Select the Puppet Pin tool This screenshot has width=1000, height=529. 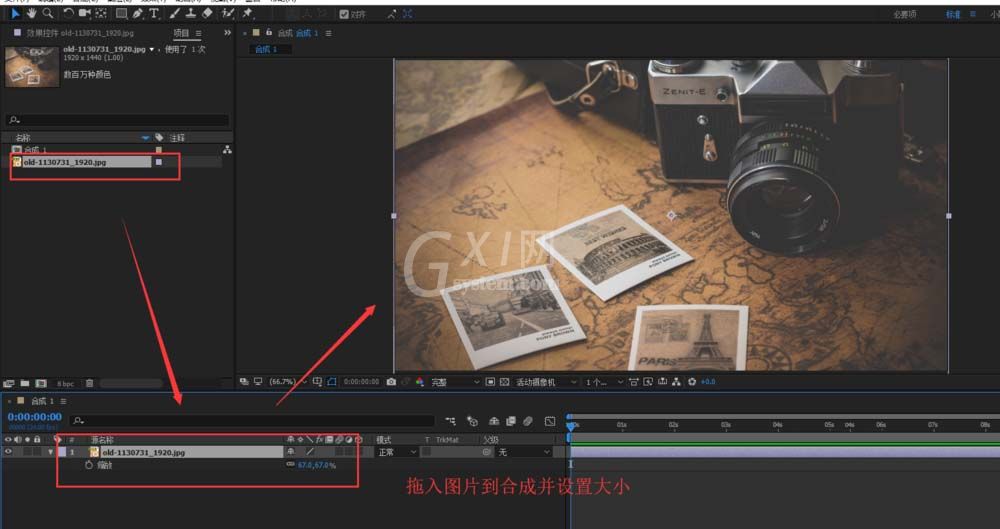tap(248, 13)
